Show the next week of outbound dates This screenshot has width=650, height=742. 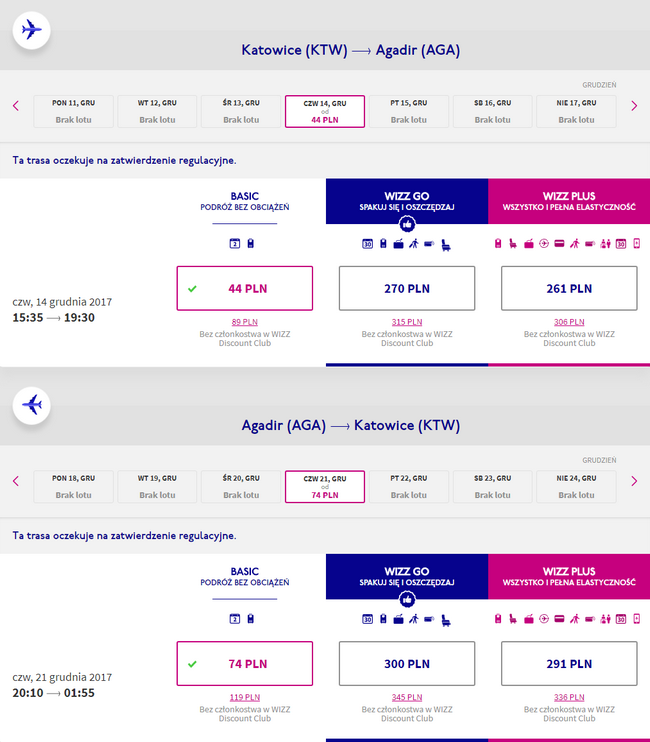point(634,106)
